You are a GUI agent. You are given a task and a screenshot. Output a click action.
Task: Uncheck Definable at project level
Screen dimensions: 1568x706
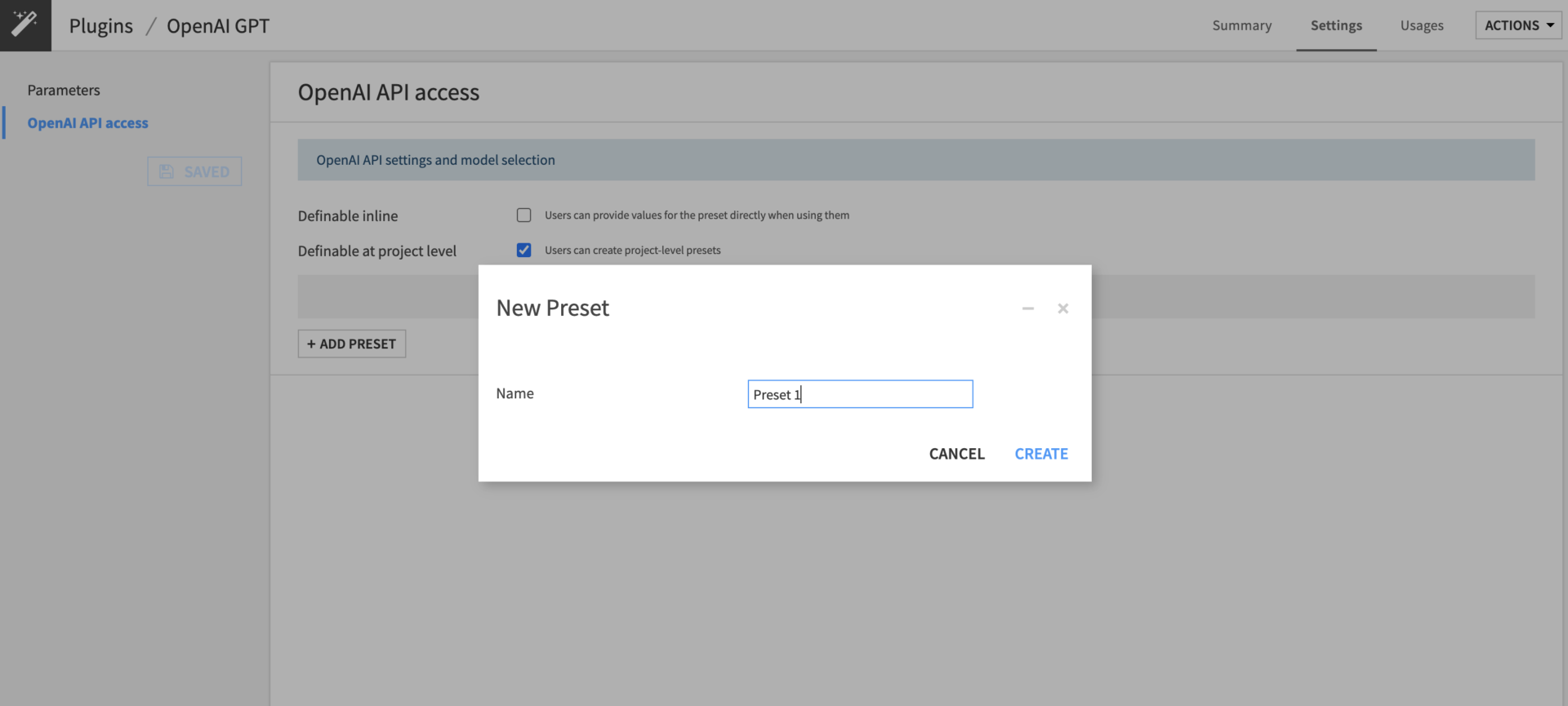coord(523,250)
